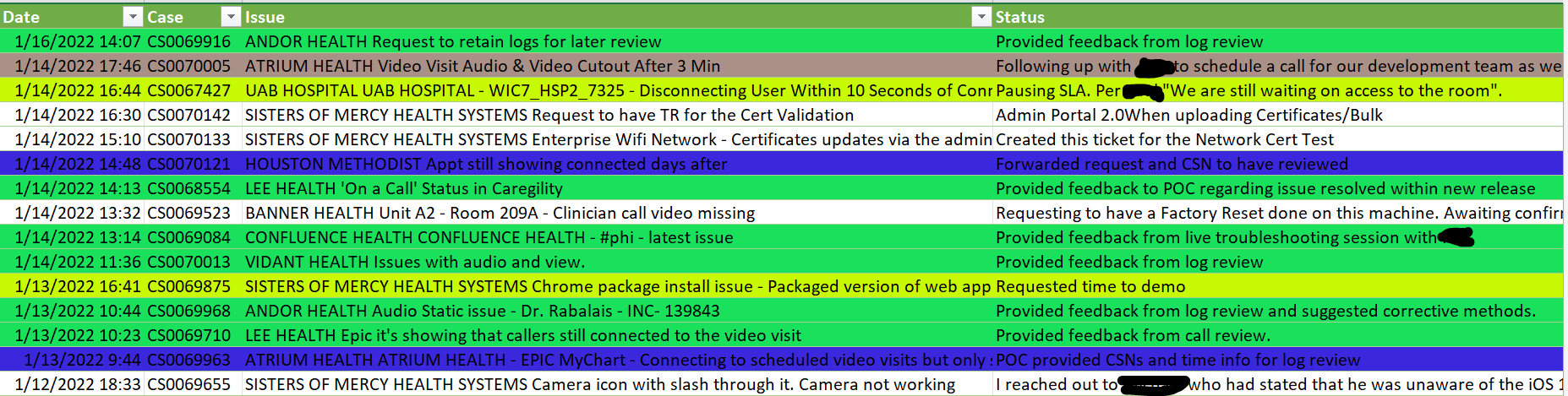The height and width of the screenshot is (396, 1568).
Task: Select status 'POC provided CSNs and time info'
Action: click(1280, 360)
